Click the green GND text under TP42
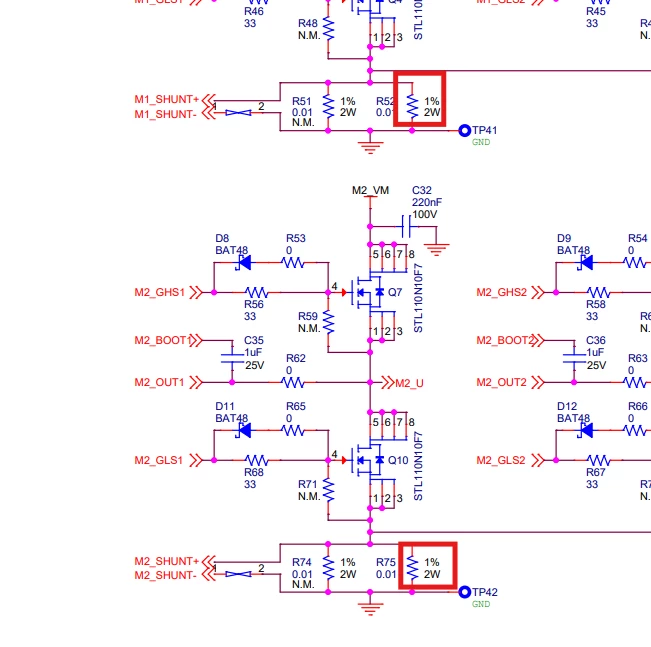 tap(481, 604)
